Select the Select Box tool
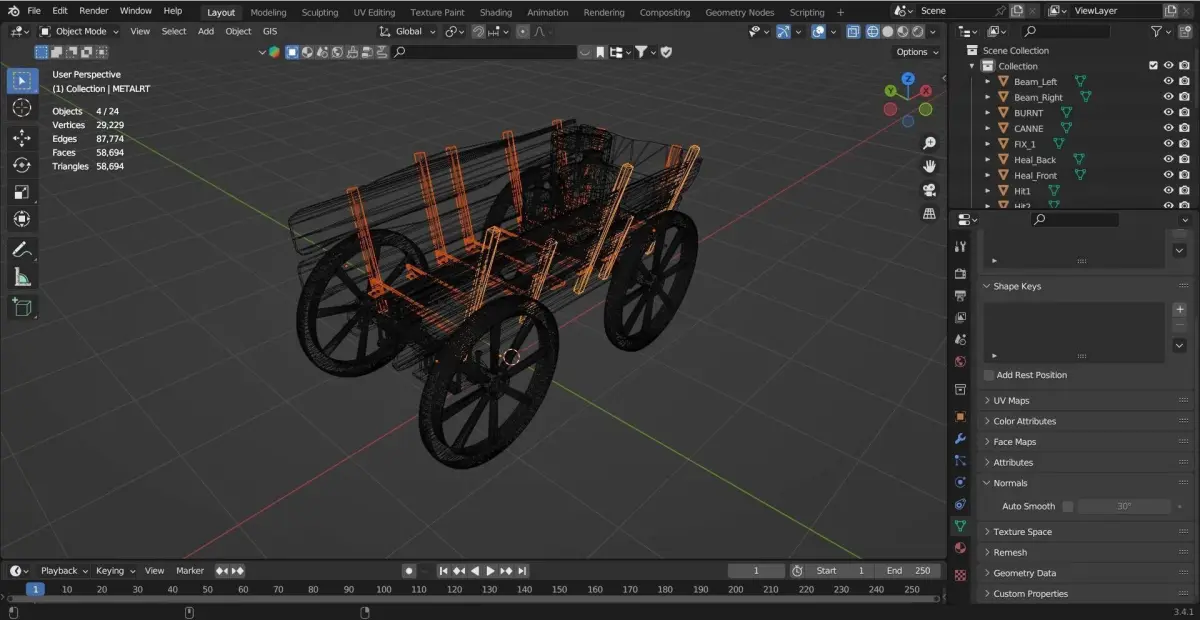 point(22,80)
